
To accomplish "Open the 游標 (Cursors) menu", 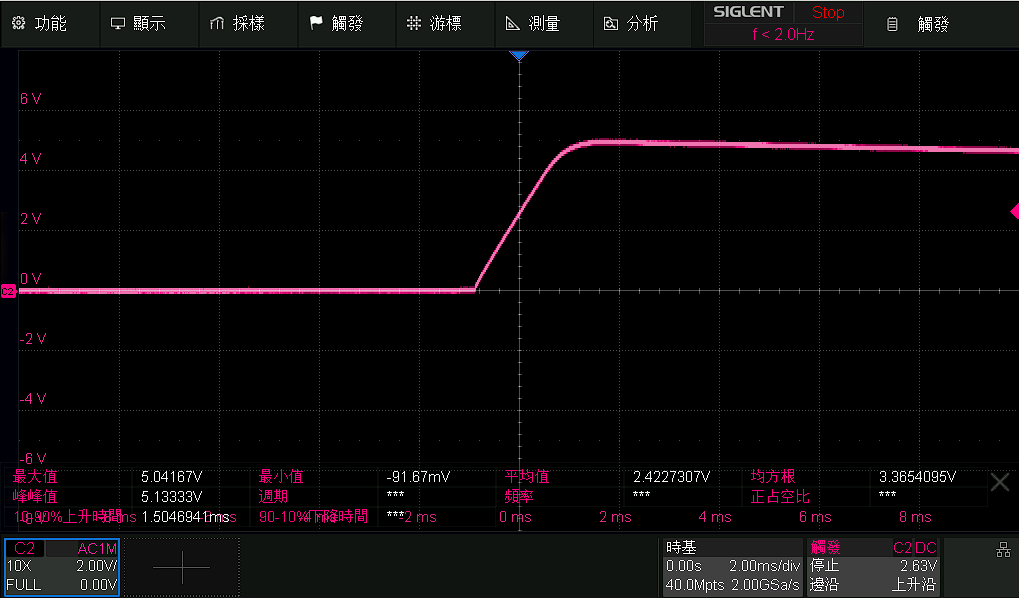I will point(445,23).
